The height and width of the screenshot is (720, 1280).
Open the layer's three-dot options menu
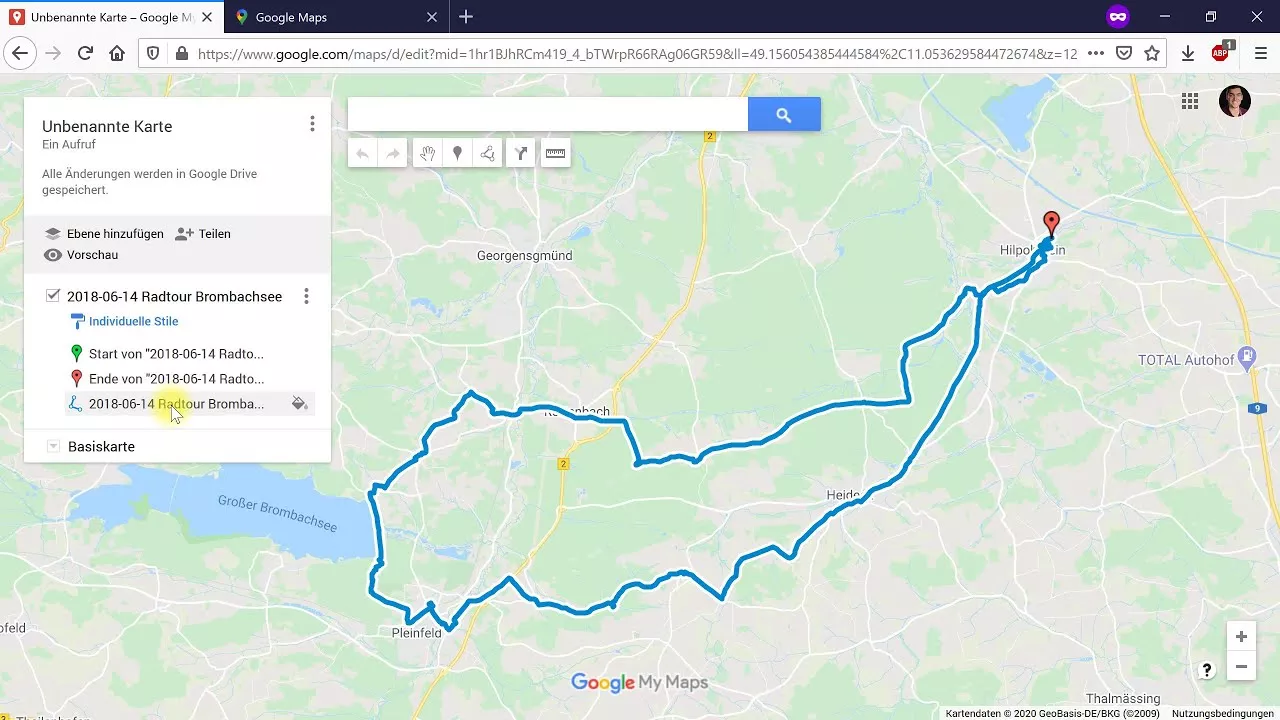pyautogui.click(x=307, y=296)
